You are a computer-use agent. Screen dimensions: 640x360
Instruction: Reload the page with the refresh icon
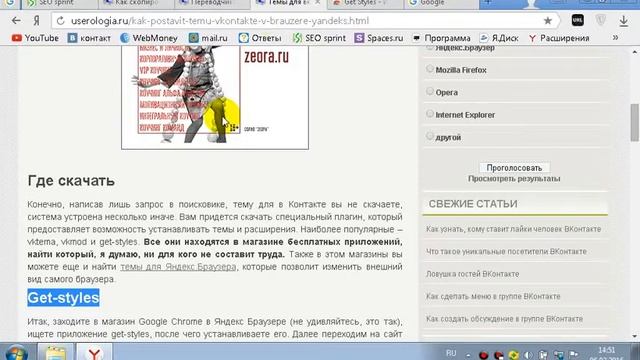point(60,21)
